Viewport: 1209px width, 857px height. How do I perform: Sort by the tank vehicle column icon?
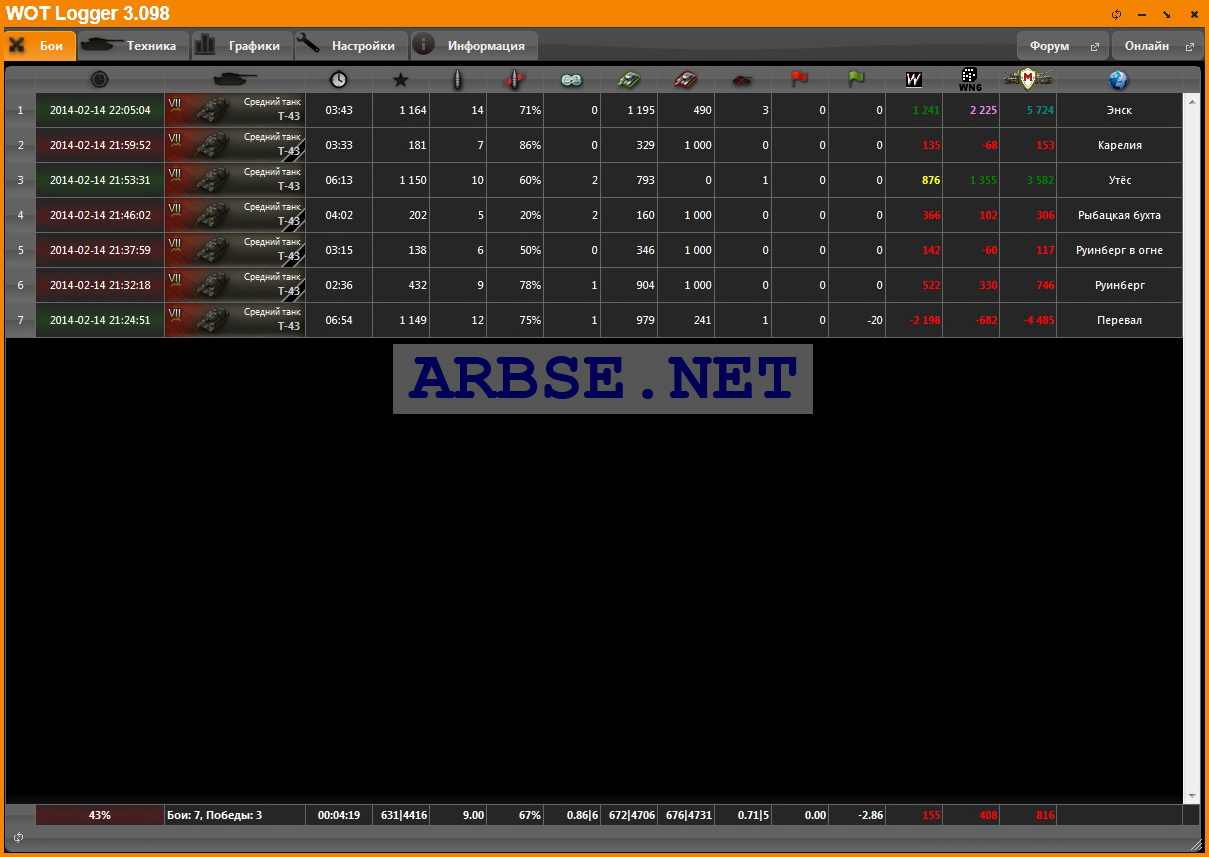[x=235, y=79]
